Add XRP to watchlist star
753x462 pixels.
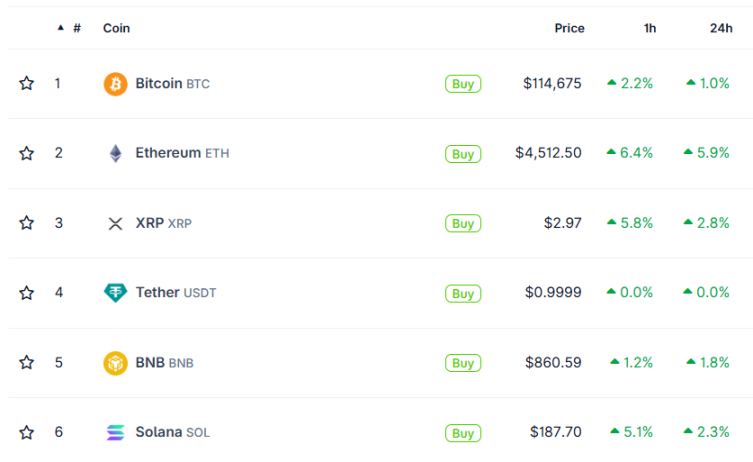(26, 223)
